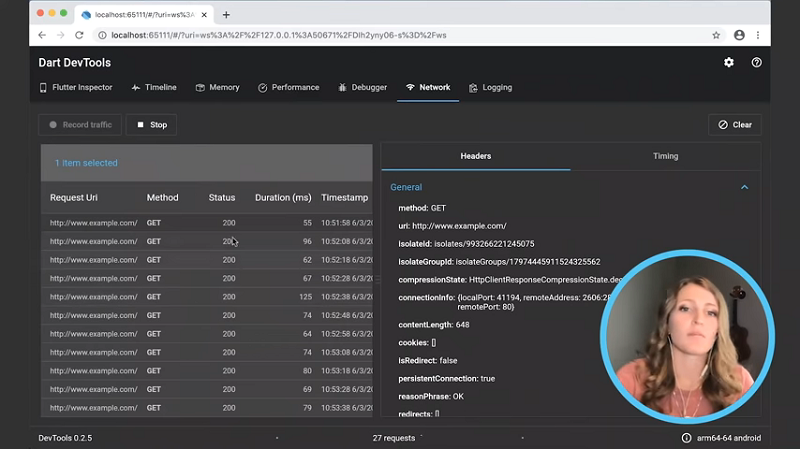The image size is (800, 449).
Task: Select request with duration 96
Action: pos(207,241)
